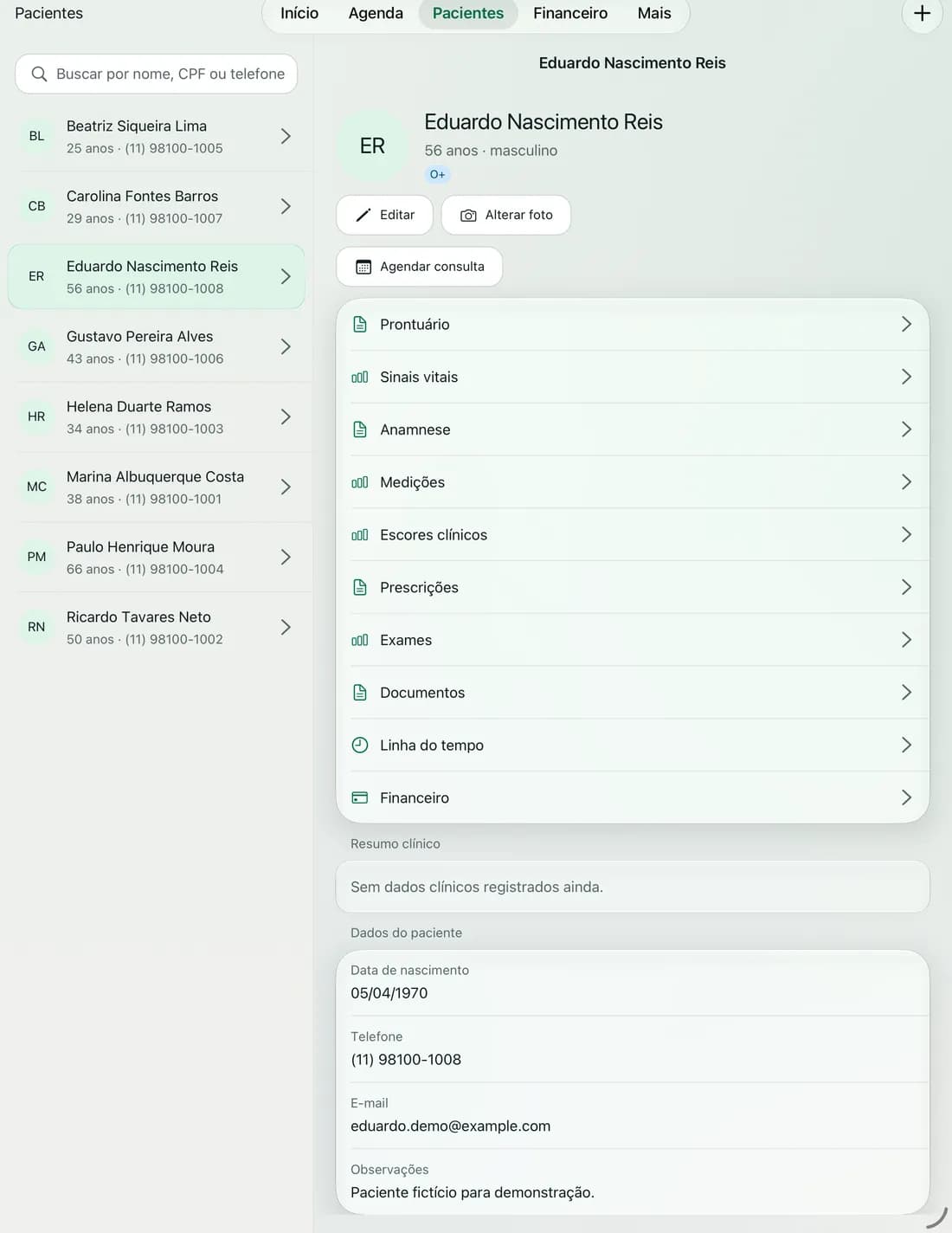Click the Linha do tempo clock icon
The width and height of the screenshot is (952, 1233).
coord(360,745)
